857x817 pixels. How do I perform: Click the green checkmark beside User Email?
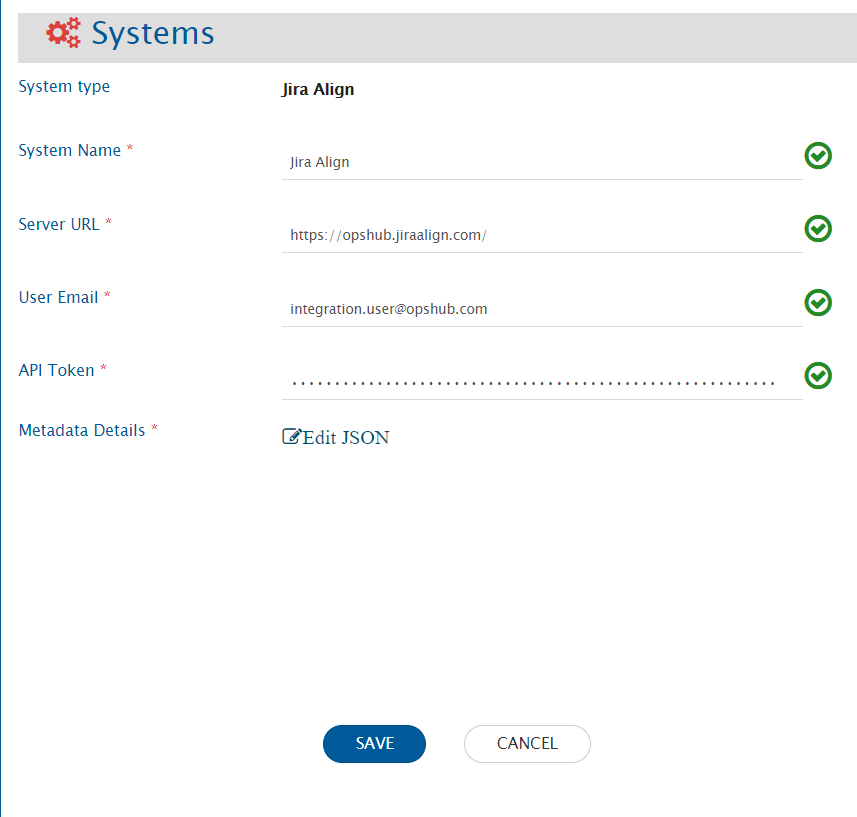coord(818,302)
